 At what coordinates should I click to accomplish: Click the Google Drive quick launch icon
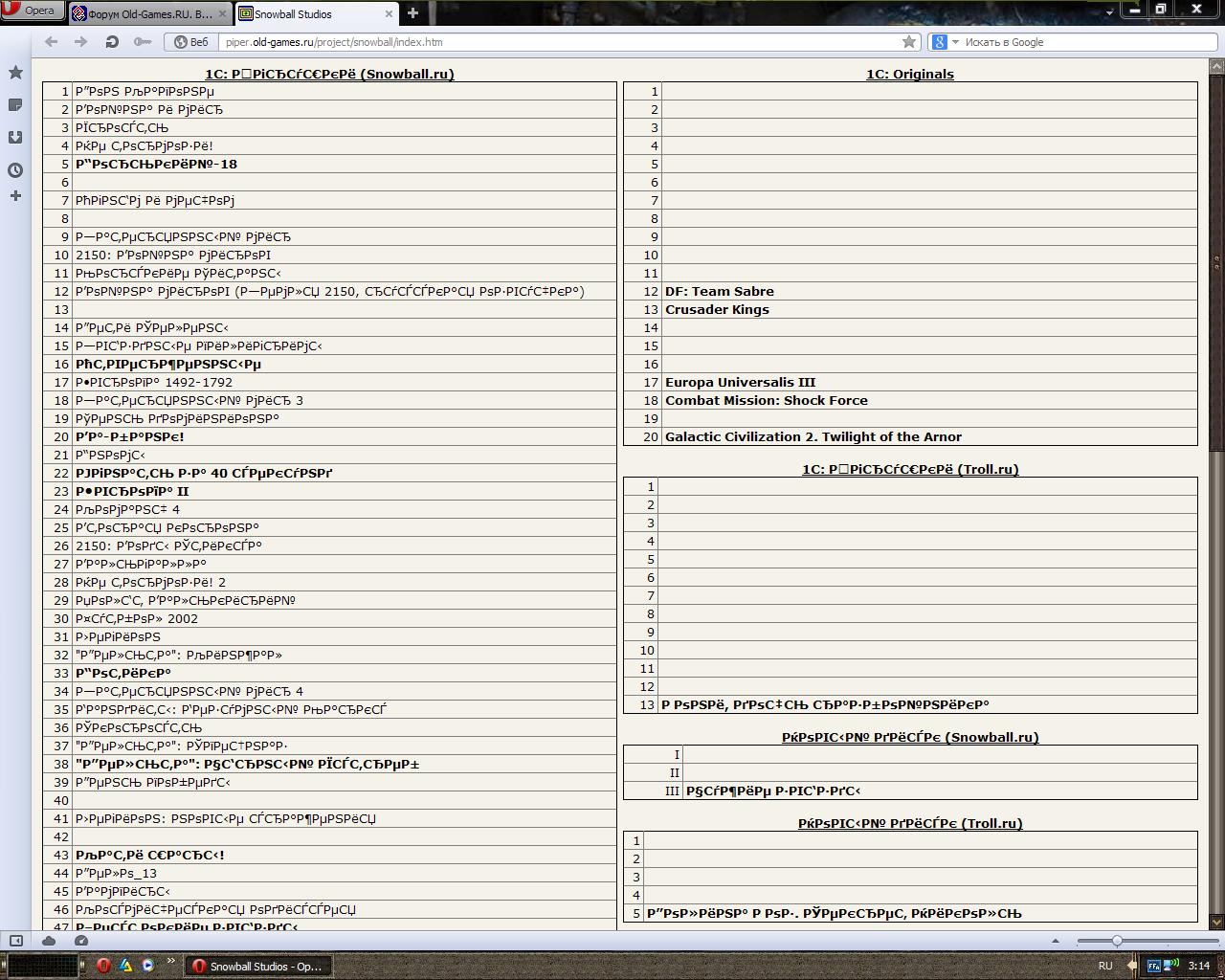coord(125,966)
